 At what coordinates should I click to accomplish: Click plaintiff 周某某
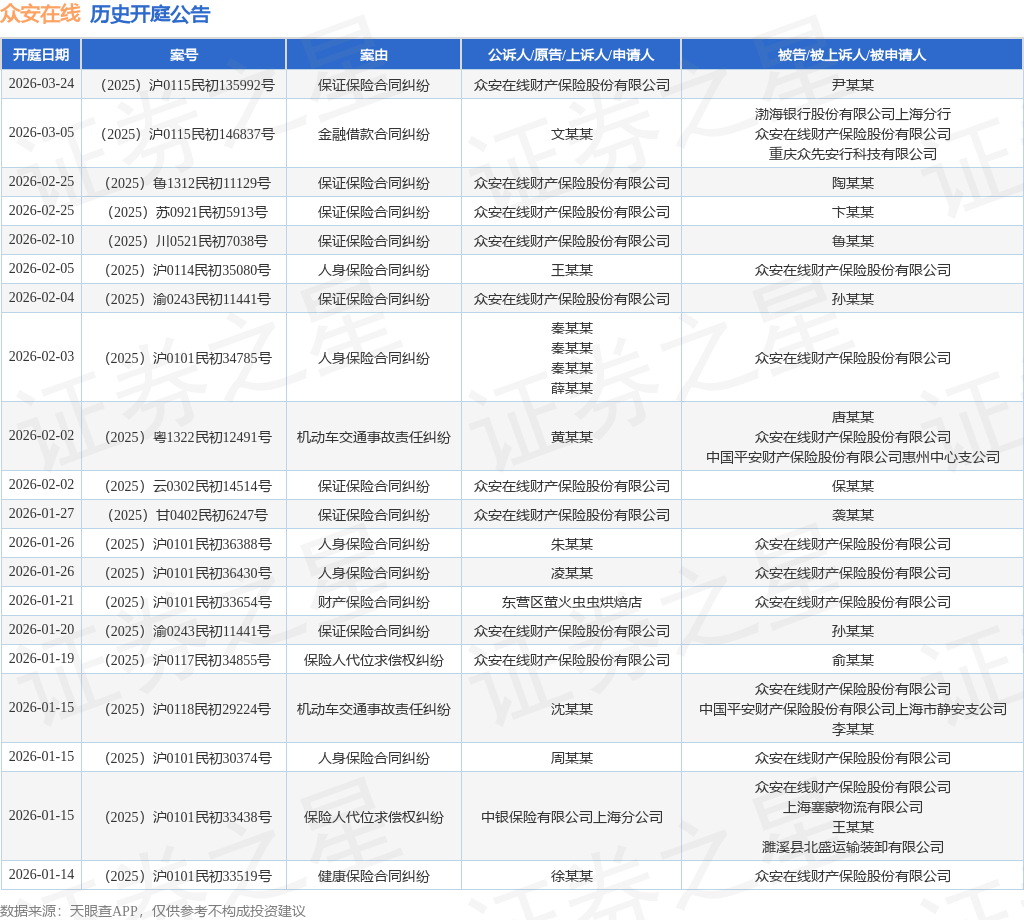(x=571, y=759)
